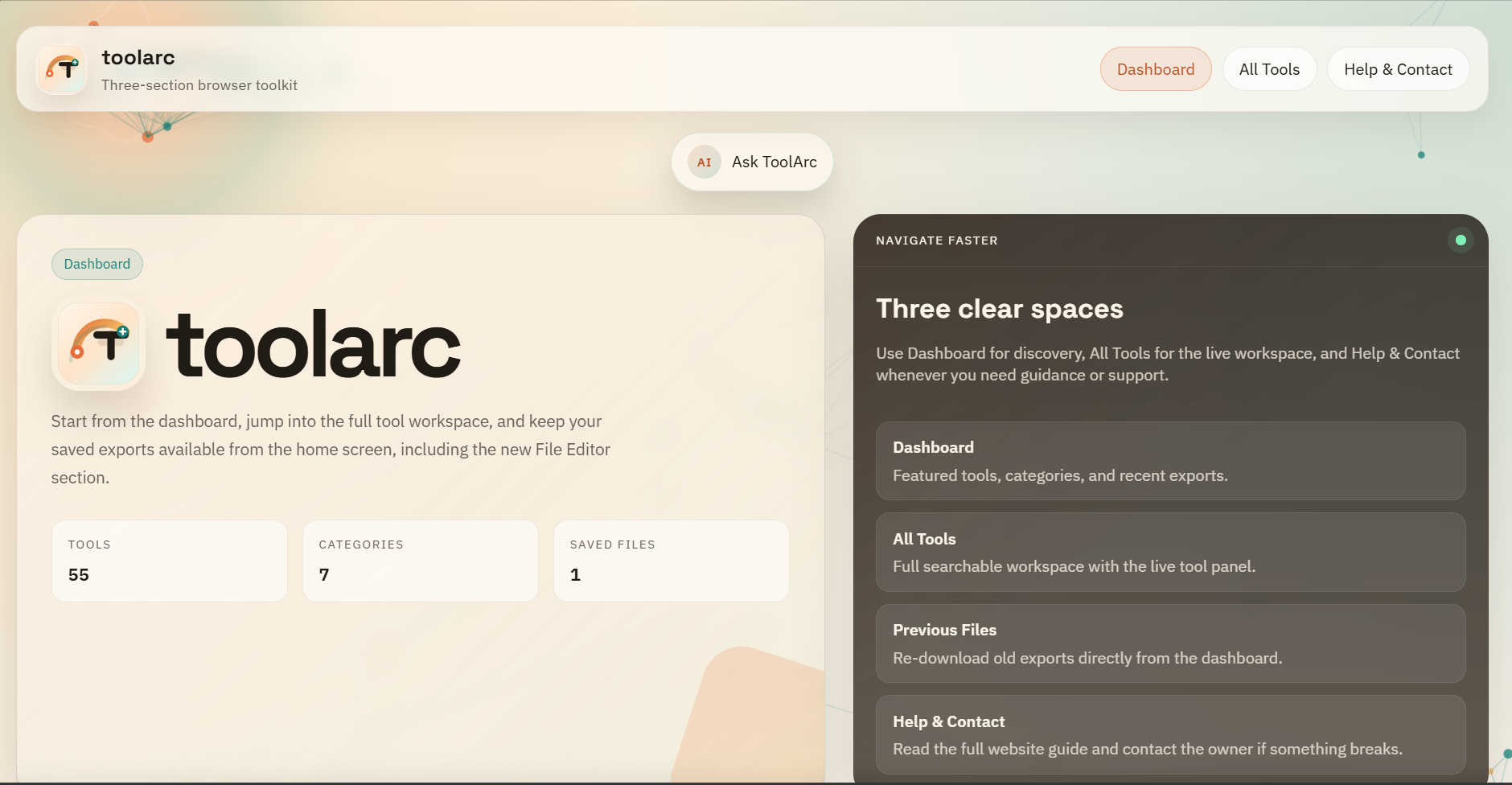Click the NAVIGATE FASTER panel header

tap(936, 240)
